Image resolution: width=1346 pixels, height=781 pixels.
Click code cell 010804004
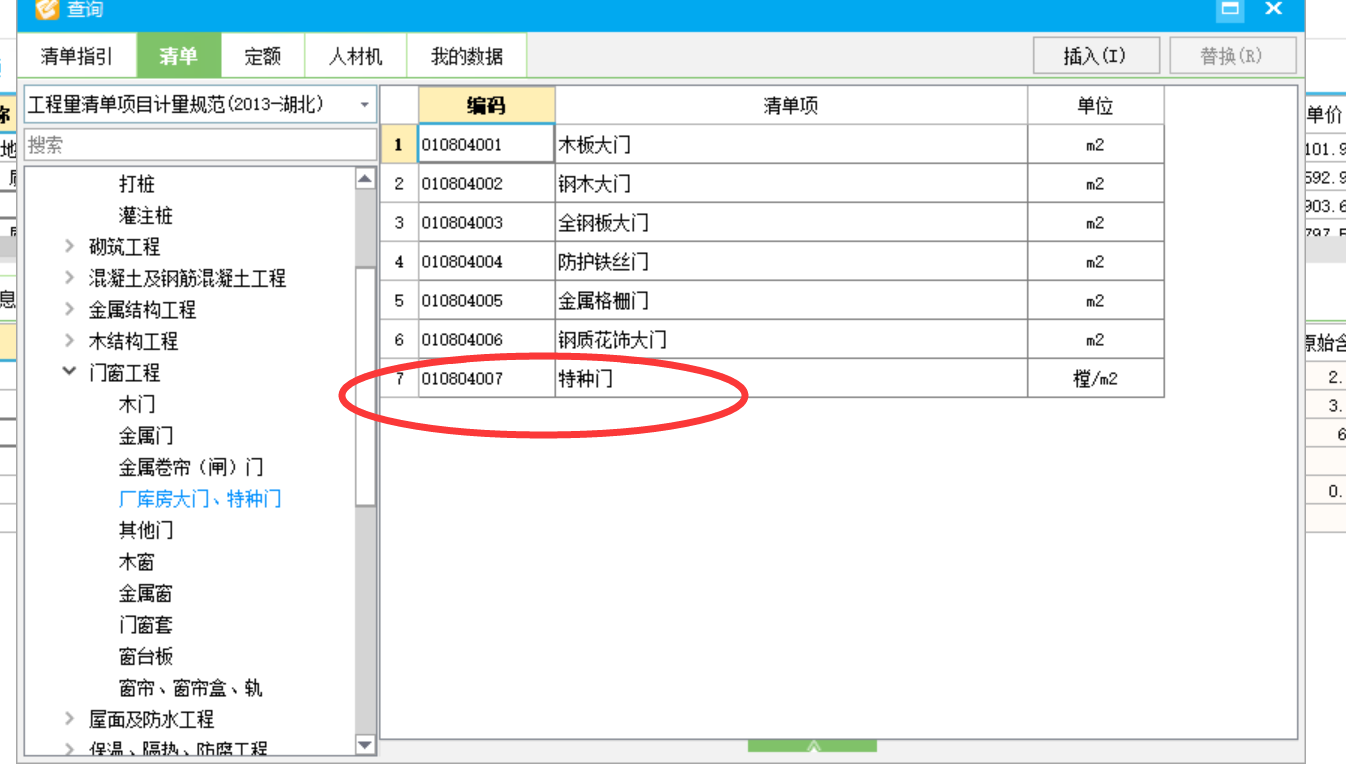tap(486, 262)
